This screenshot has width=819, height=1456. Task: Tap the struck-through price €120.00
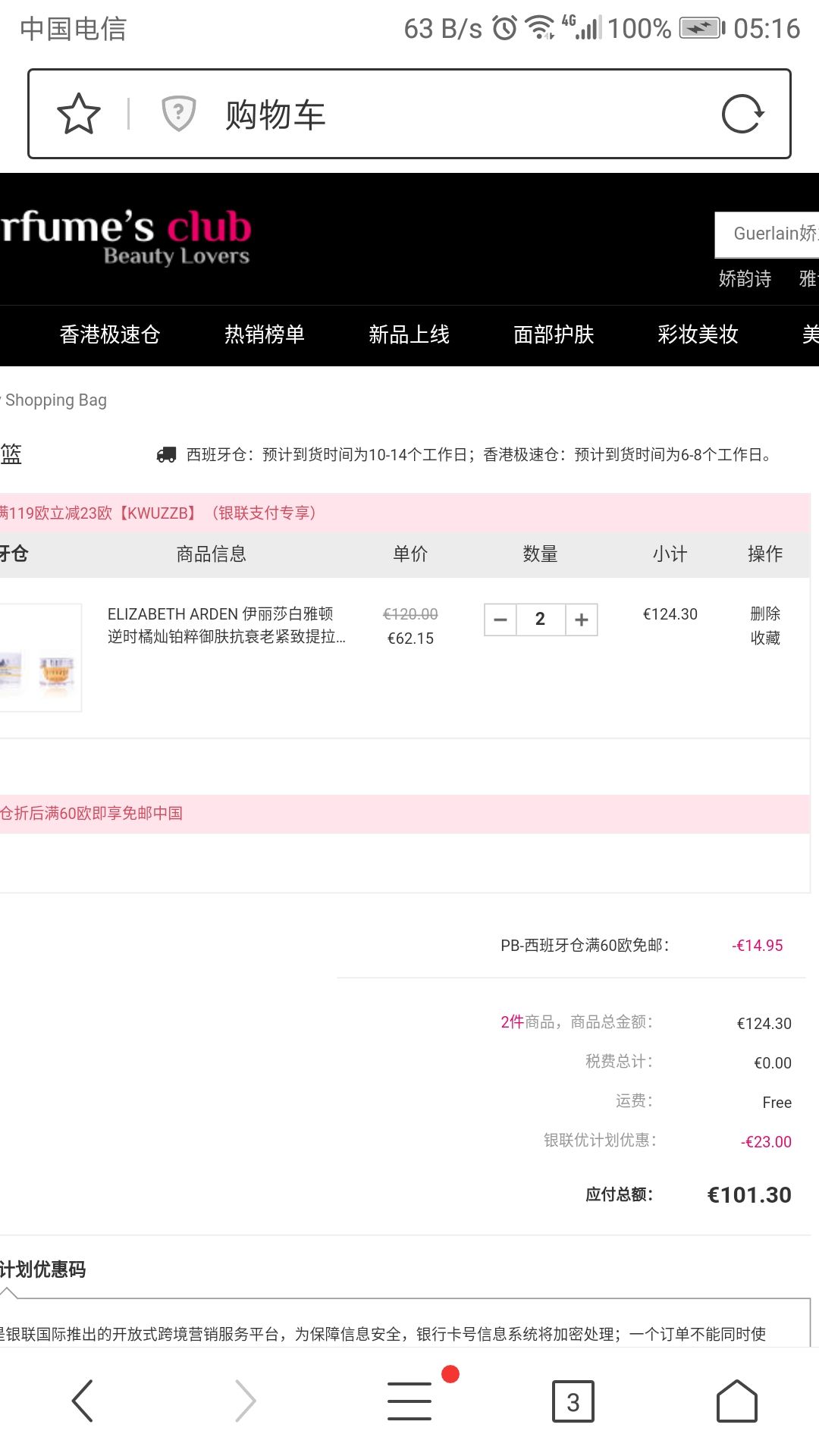click(410, 614)
